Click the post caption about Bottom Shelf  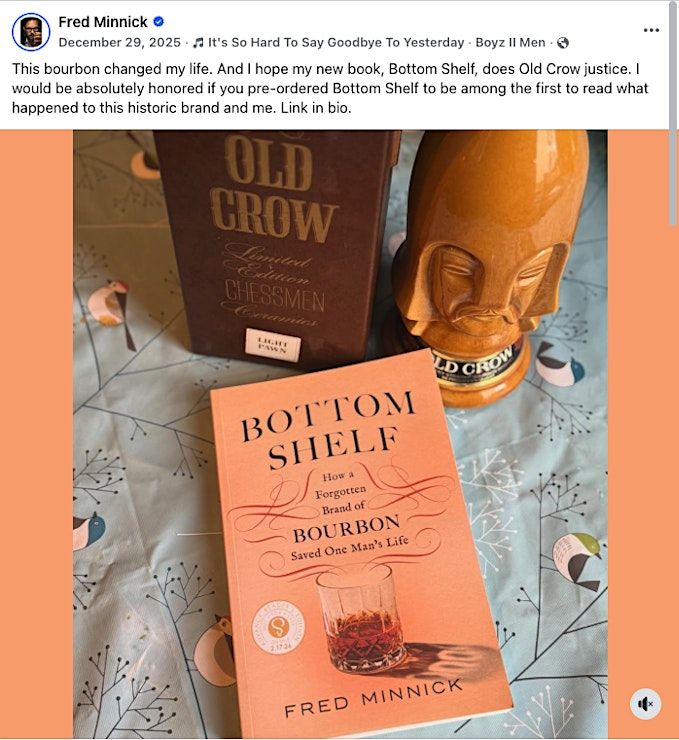[330, 88]
